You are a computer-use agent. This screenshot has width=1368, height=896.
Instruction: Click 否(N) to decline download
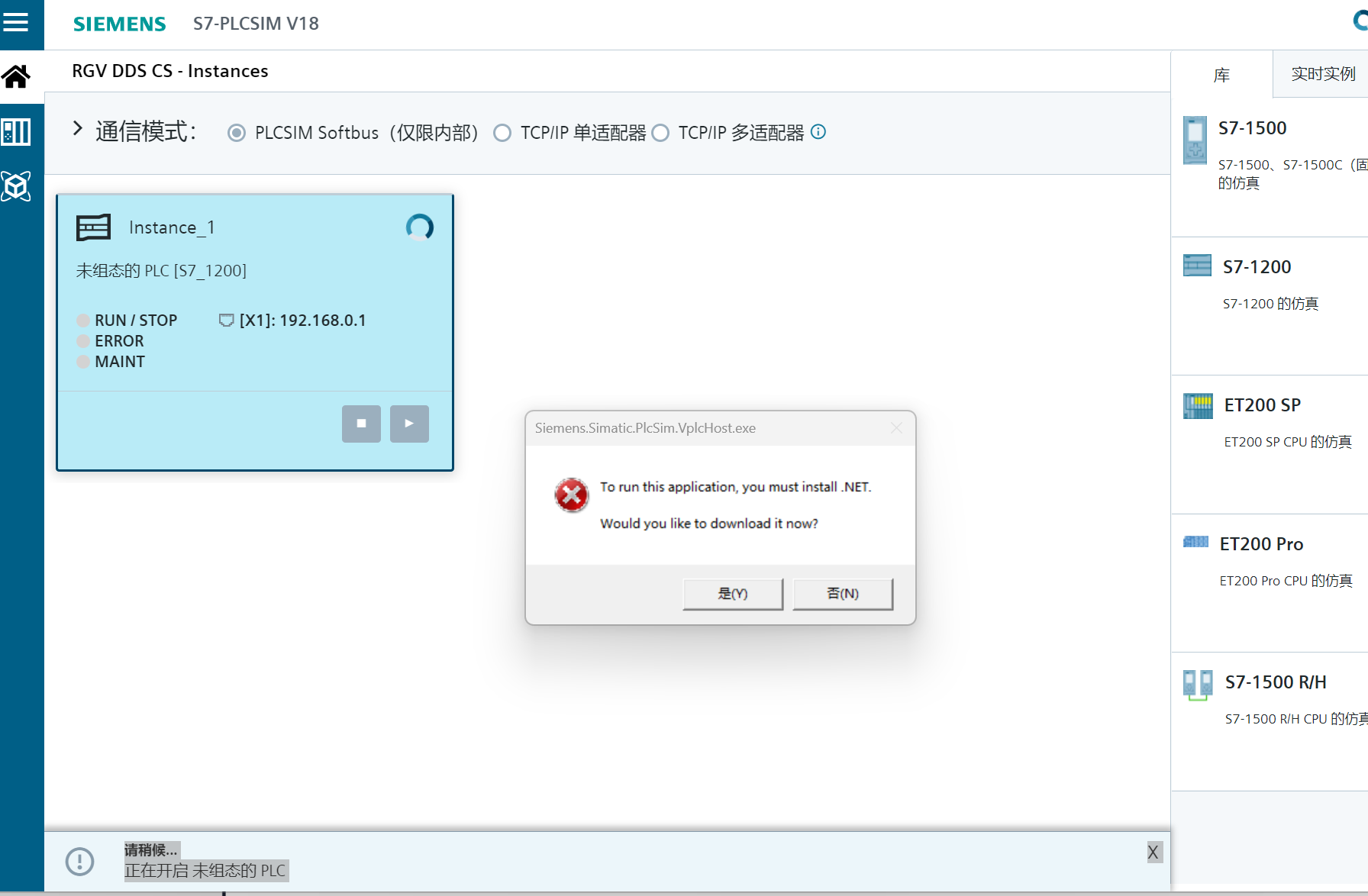click(842, 594)
